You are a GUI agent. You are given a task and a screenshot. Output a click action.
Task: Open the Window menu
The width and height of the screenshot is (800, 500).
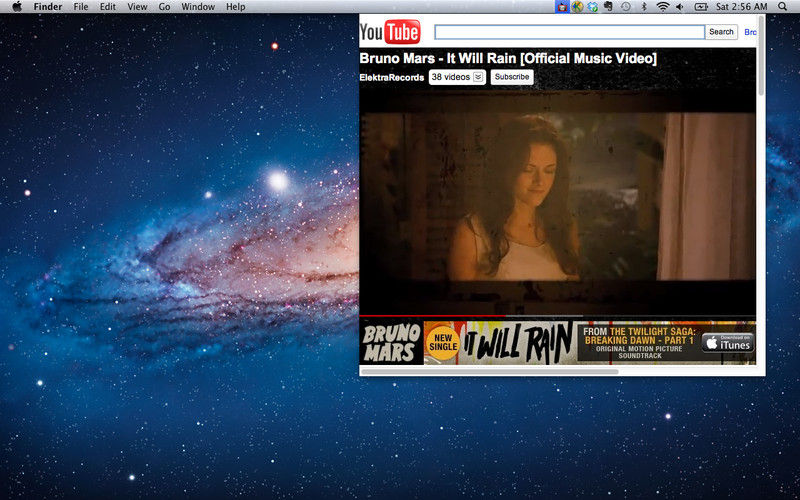click(198, 7)
